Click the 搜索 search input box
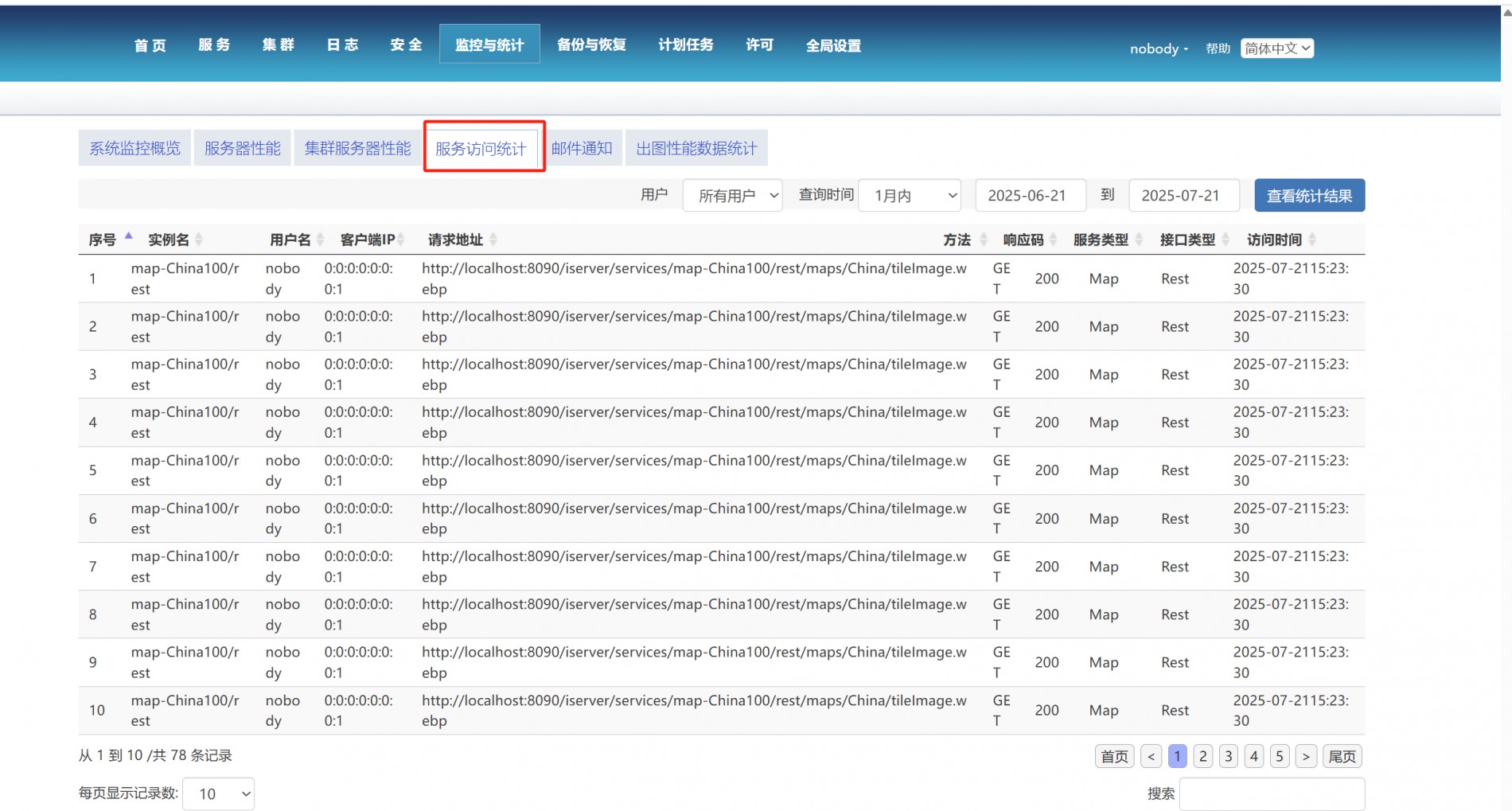Screen dimensions: 1512x811 [1272, 793]
